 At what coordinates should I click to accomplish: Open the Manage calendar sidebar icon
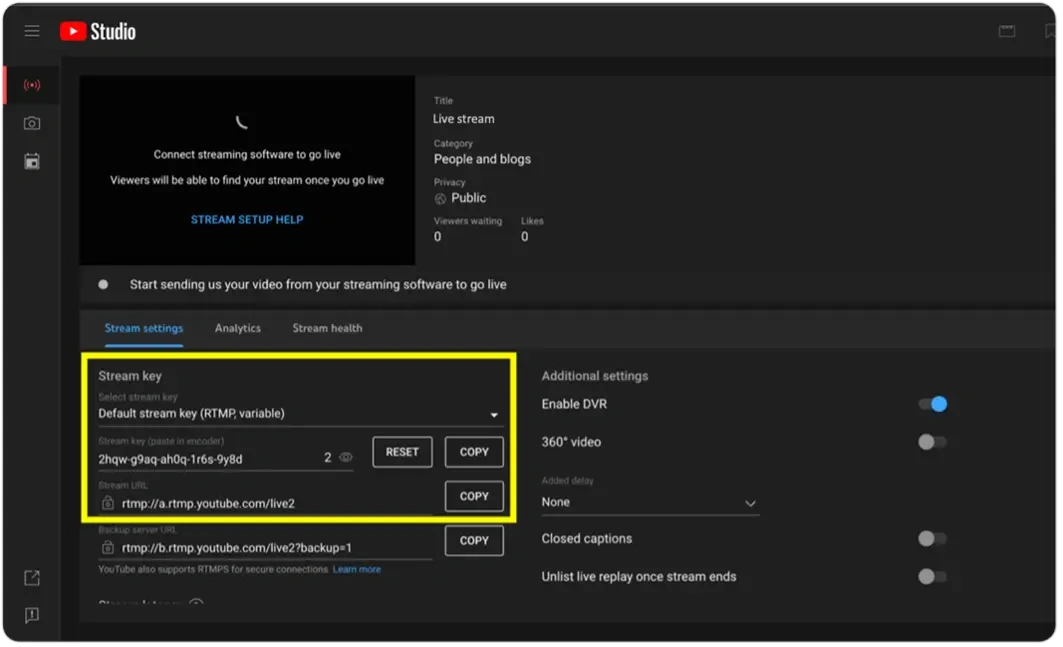coord(32,161)
